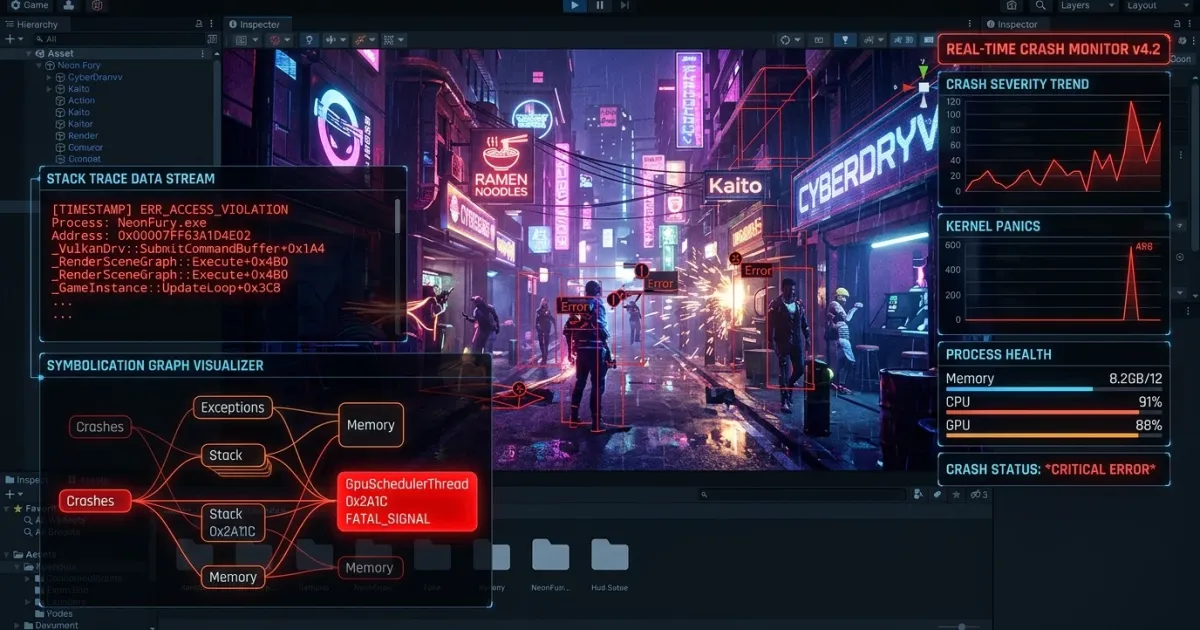Expand the CyberDranvv object
Screen dimensions: 1200x630
pyautogui.click(x=49, y=77)
